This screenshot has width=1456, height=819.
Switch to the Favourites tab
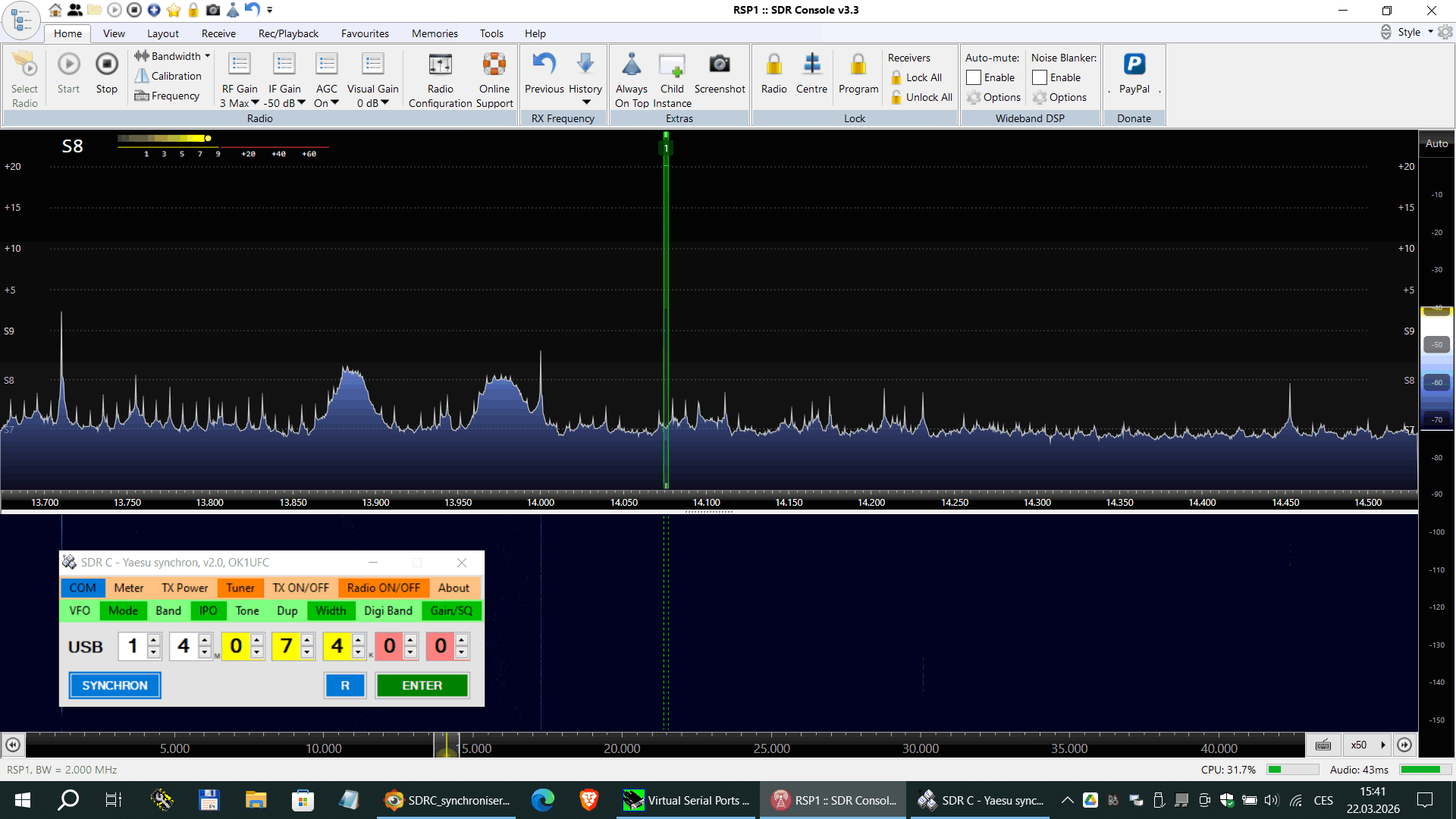[365, 33]
